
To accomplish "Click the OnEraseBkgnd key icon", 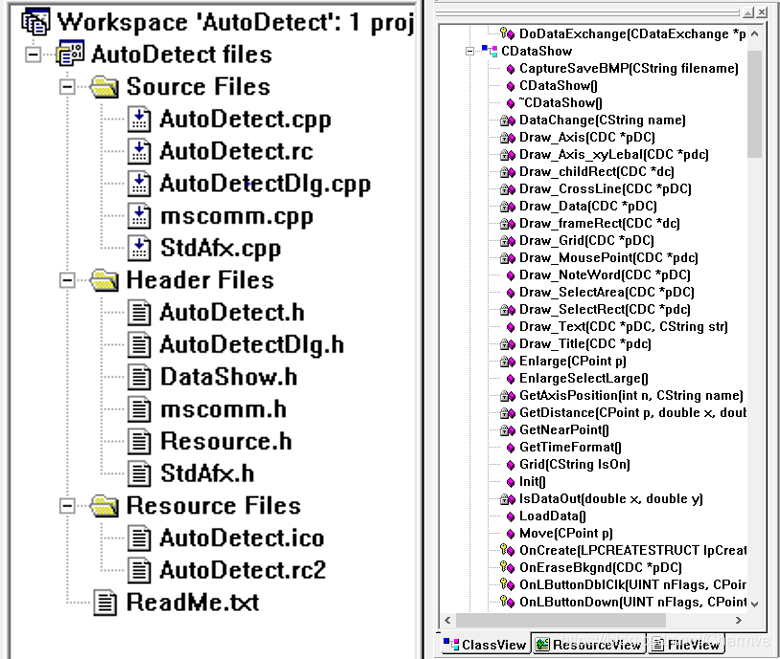I will (507, 567).
